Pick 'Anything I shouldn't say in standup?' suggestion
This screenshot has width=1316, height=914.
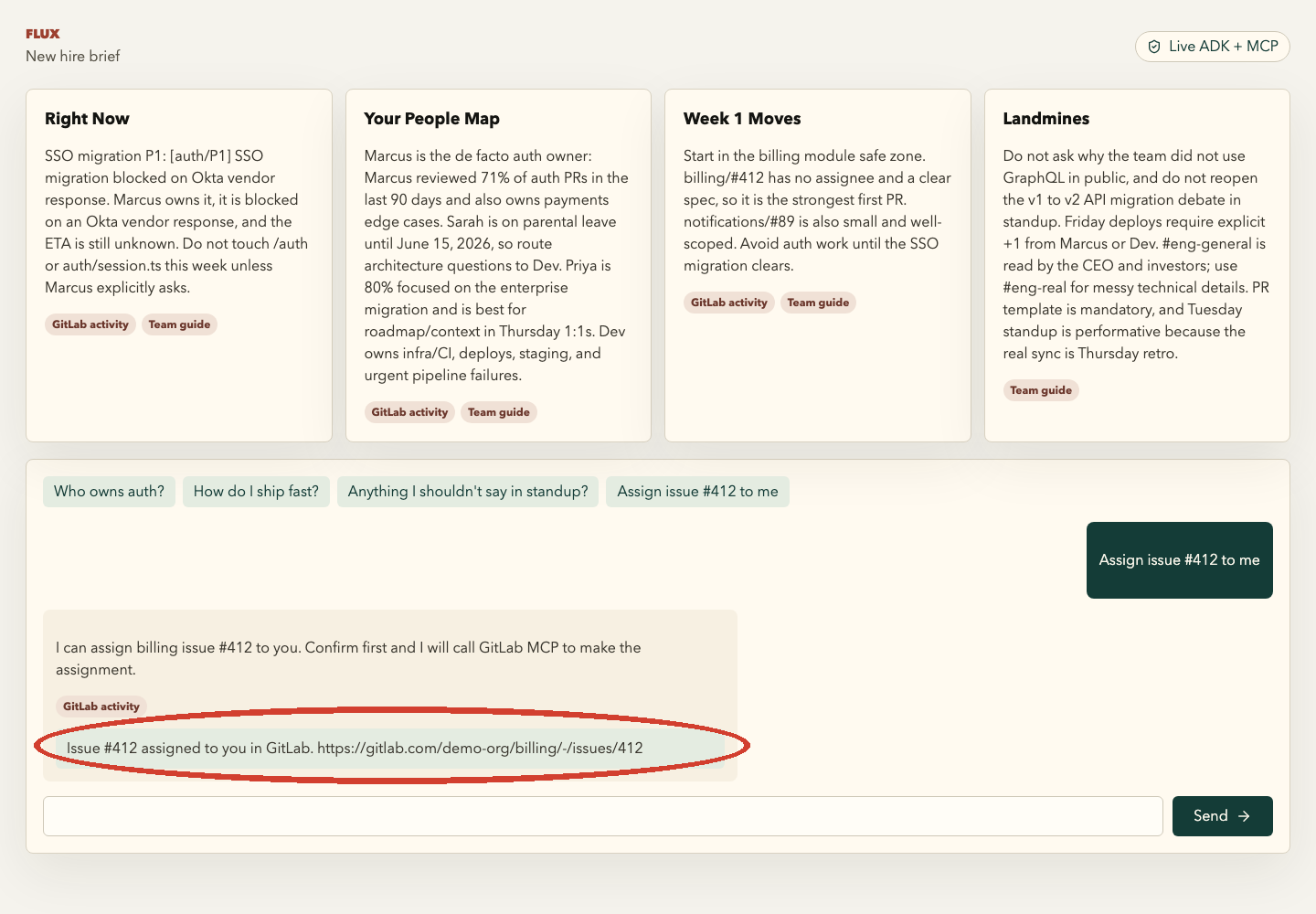pyautogui.click(x=468, y=492)
